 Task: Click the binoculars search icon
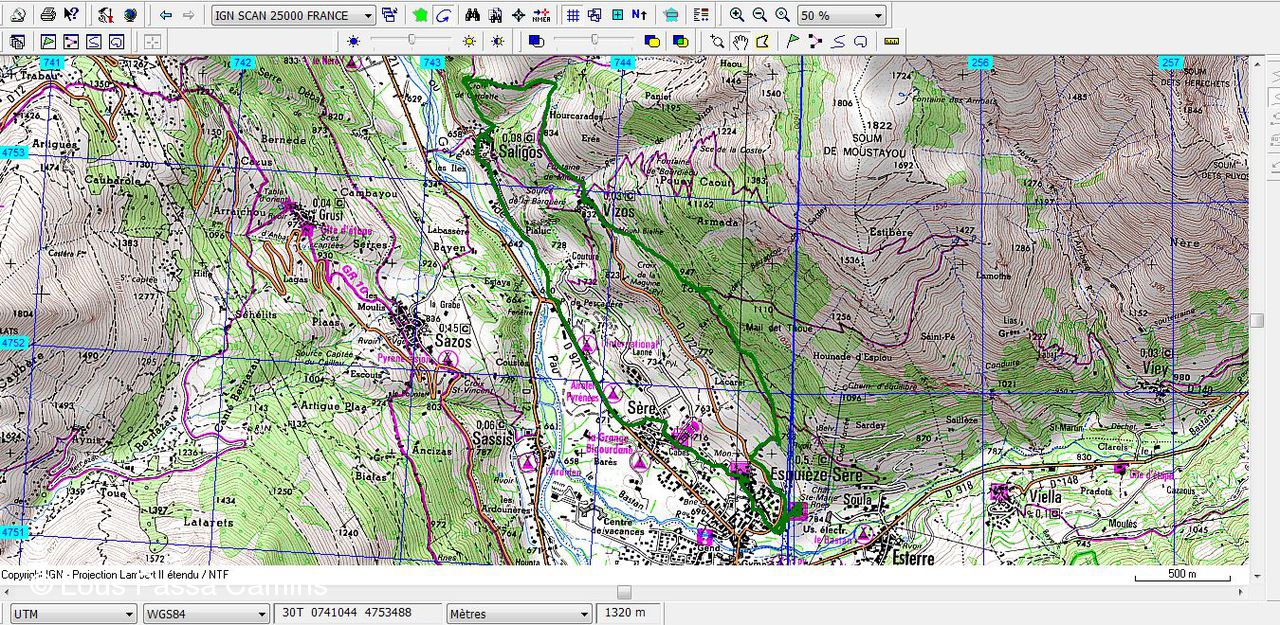[472, 15]
